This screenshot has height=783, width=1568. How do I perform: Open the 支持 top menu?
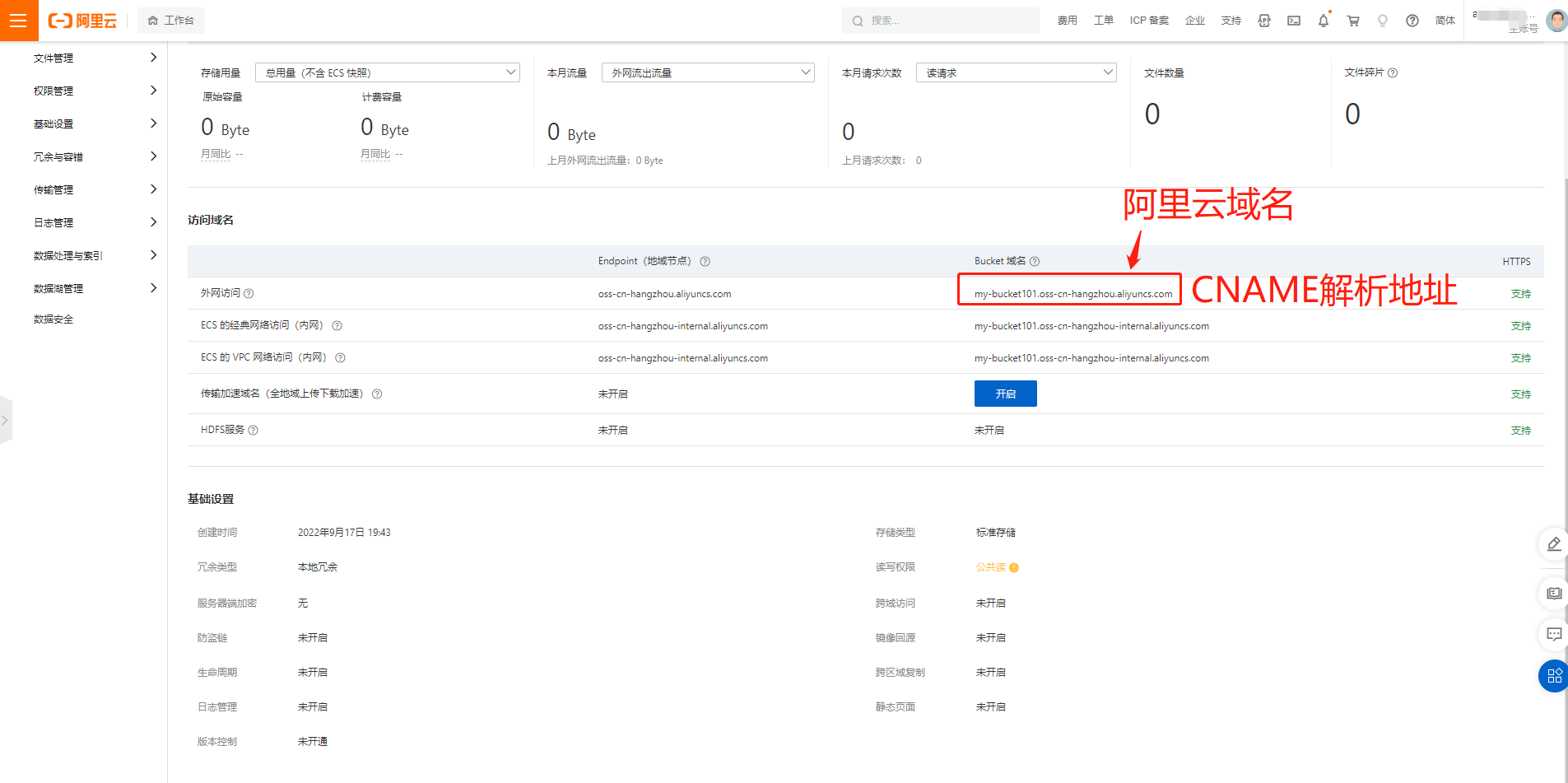click(x=1231, y=21)
